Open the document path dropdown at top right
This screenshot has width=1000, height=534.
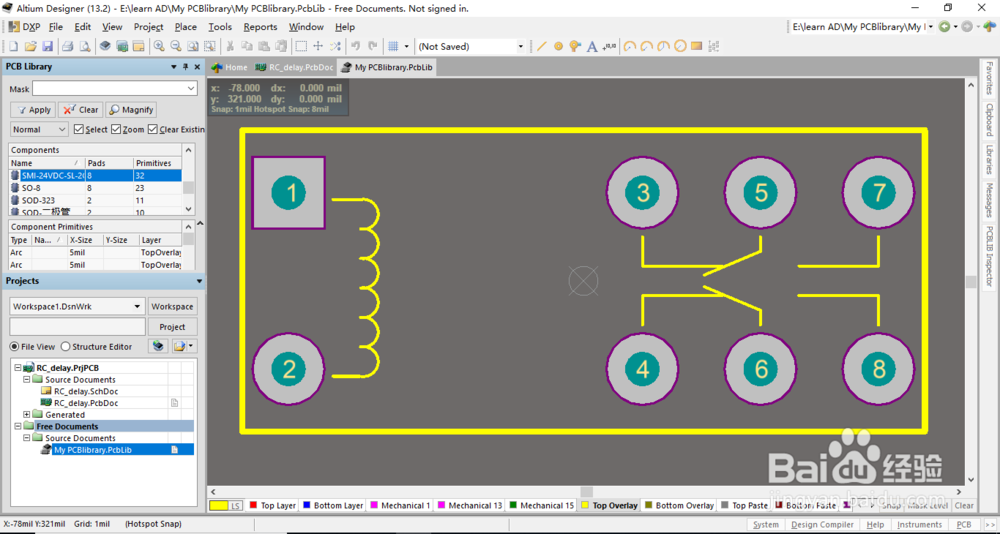tap(932, 27)
